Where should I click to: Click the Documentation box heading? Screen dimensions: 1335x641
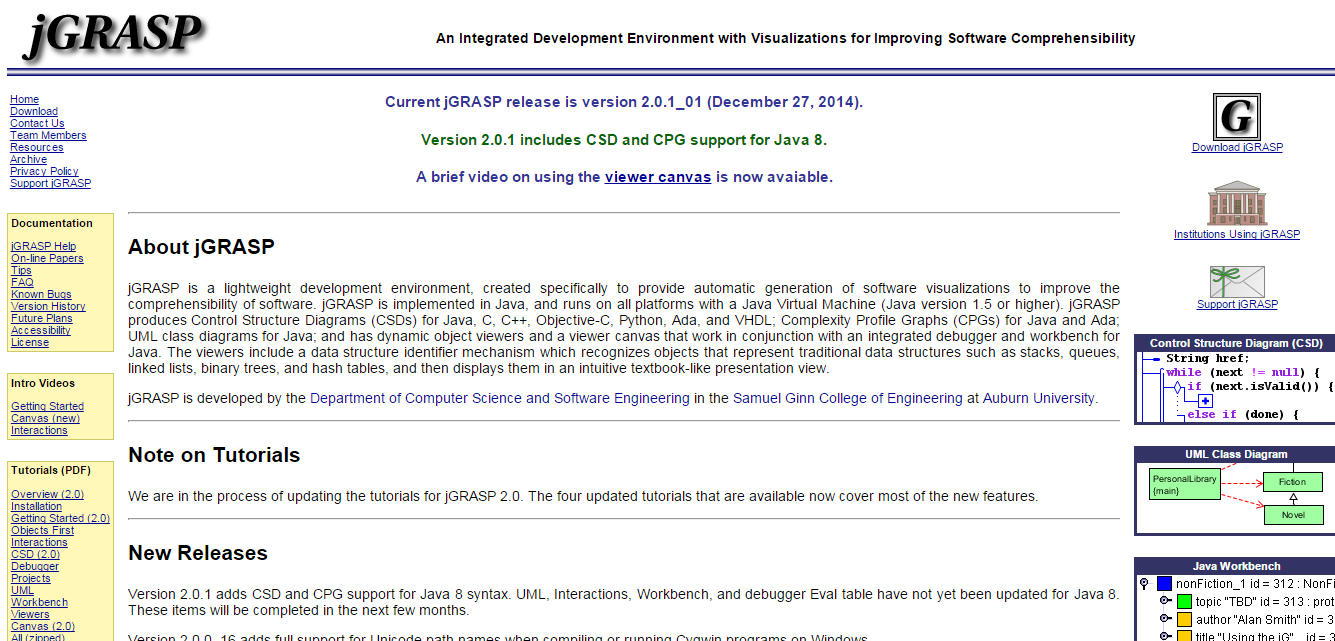[52, 223]
